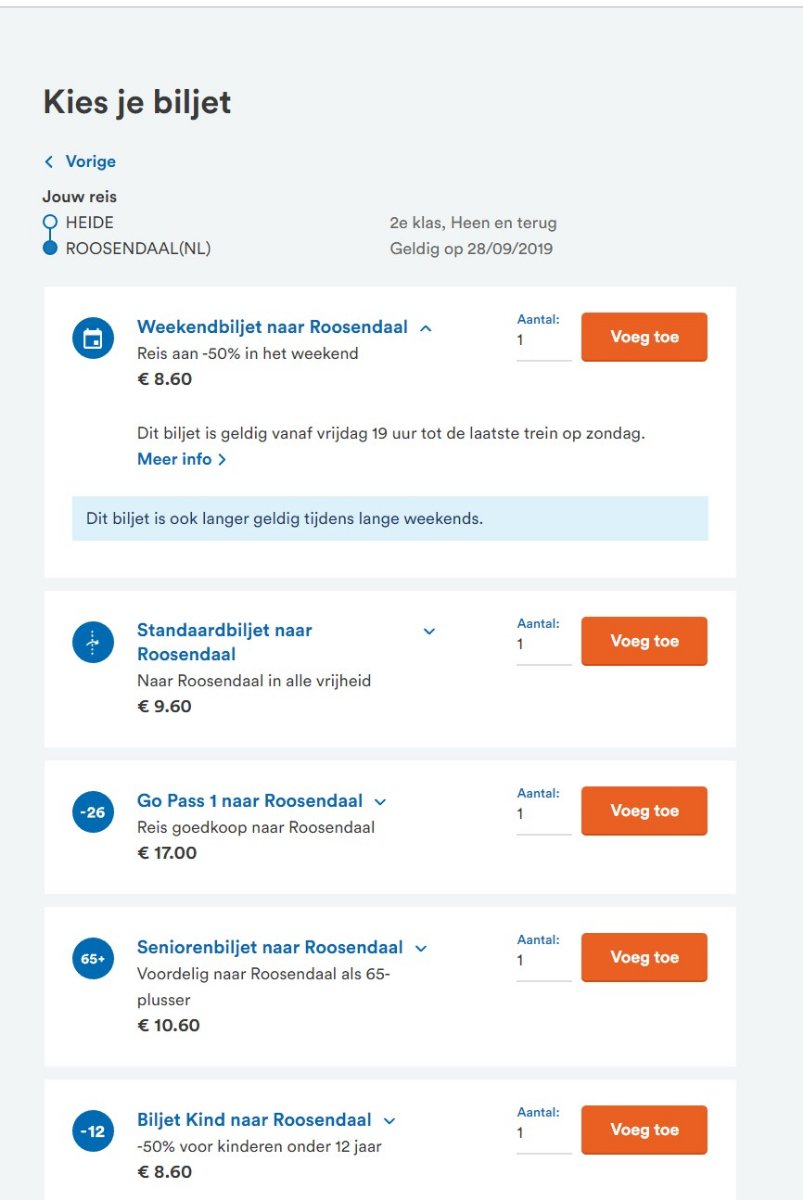The height and width of the screenshot is (1200, 803).
Task: Open the Meer info link
Action: tap(182, 459)
